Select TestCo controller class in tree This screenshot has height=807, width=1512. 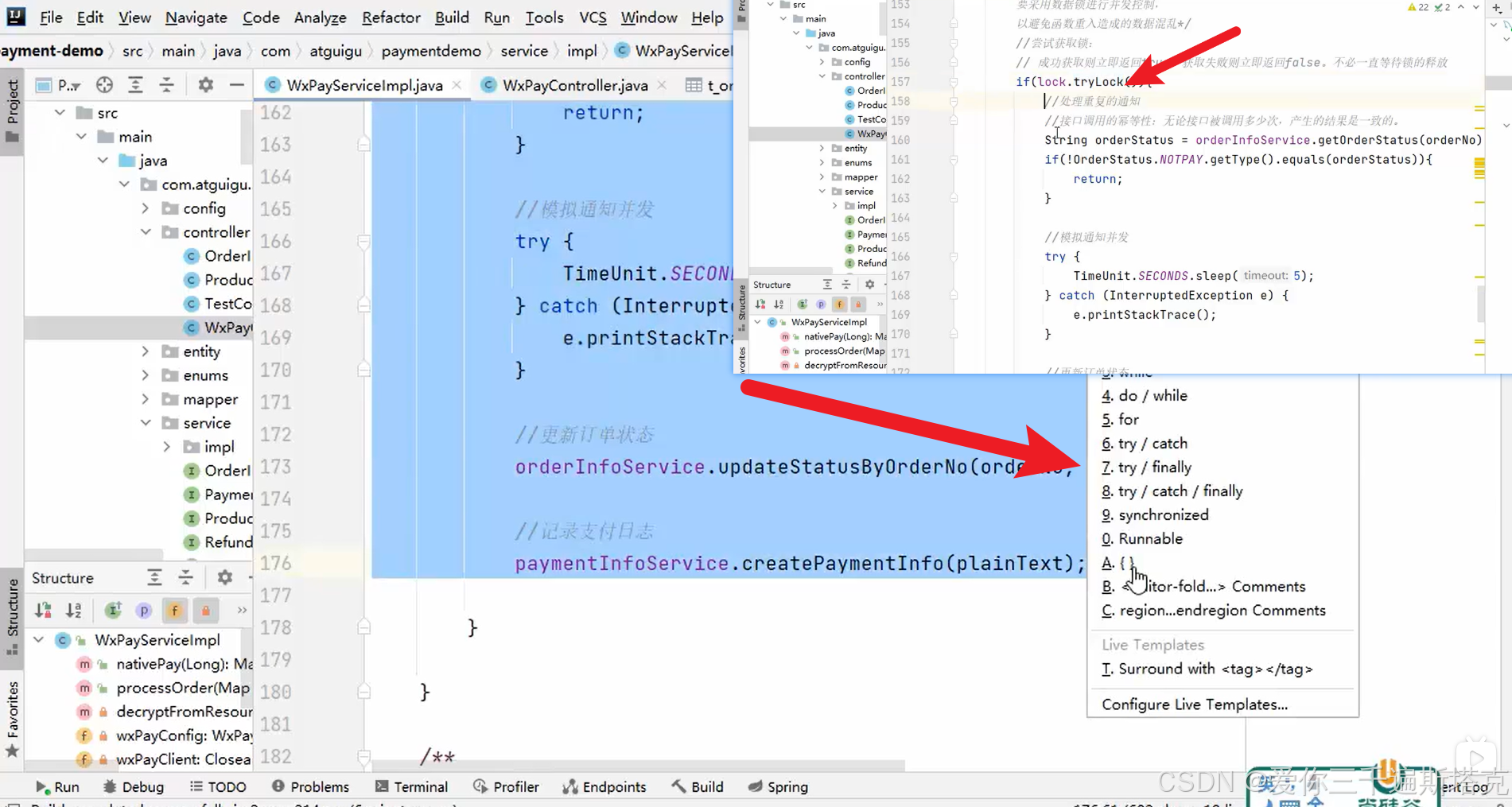218,304
